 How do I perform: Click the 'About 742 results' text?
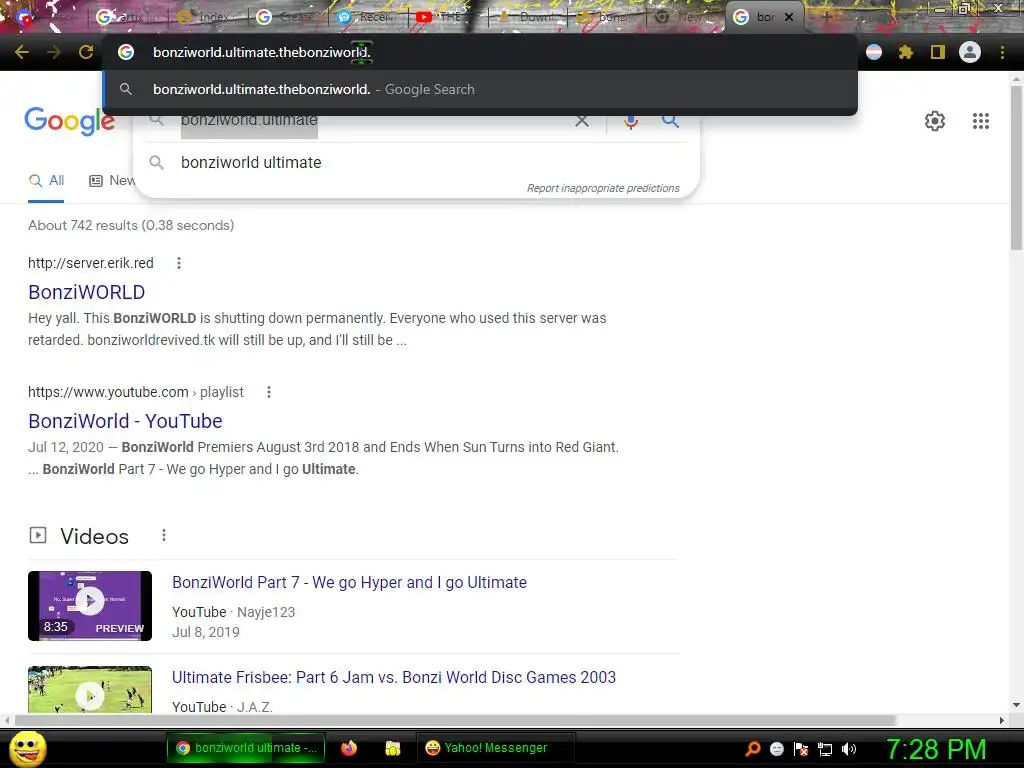pyautogui.click(x=131, y=225)
